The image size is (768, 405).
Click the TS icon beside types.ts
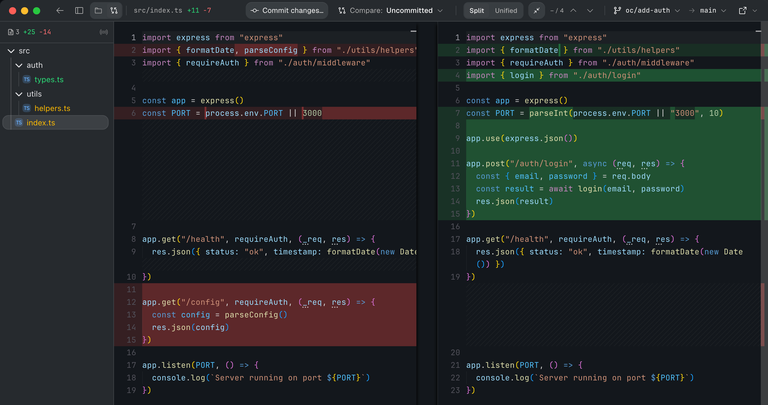27,79
